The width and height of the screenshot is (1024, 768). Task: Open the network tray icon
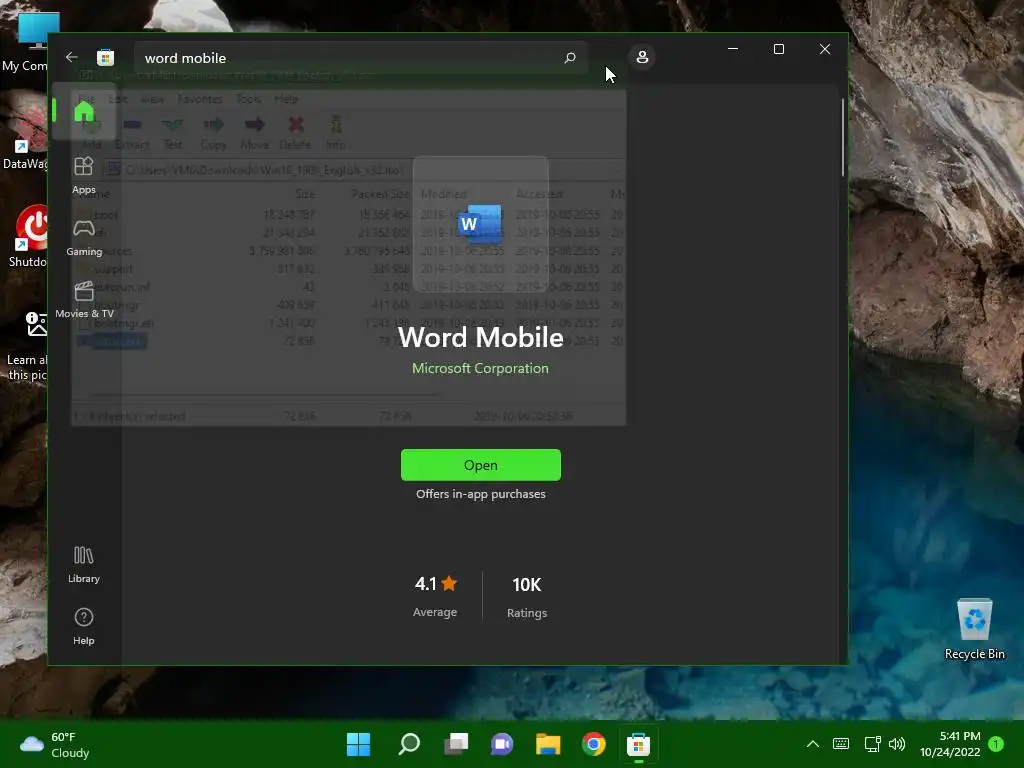click(872, 744)
